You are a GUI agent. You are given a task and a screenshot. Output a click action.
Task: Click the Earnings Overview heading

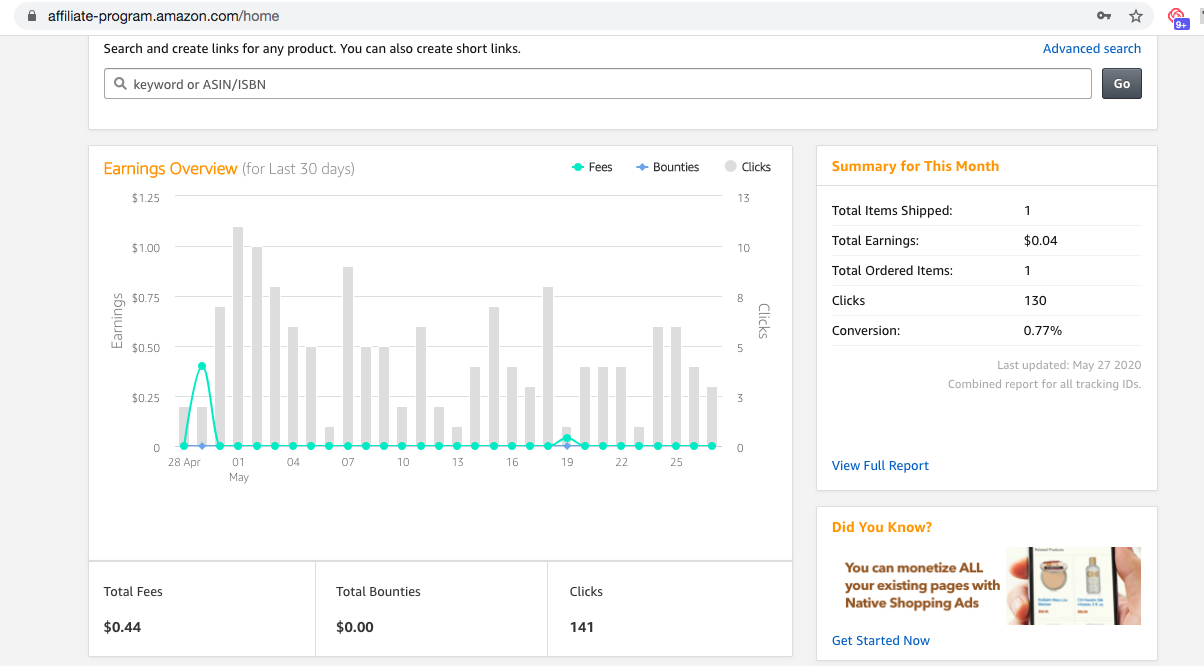click(x=171, y=168)
